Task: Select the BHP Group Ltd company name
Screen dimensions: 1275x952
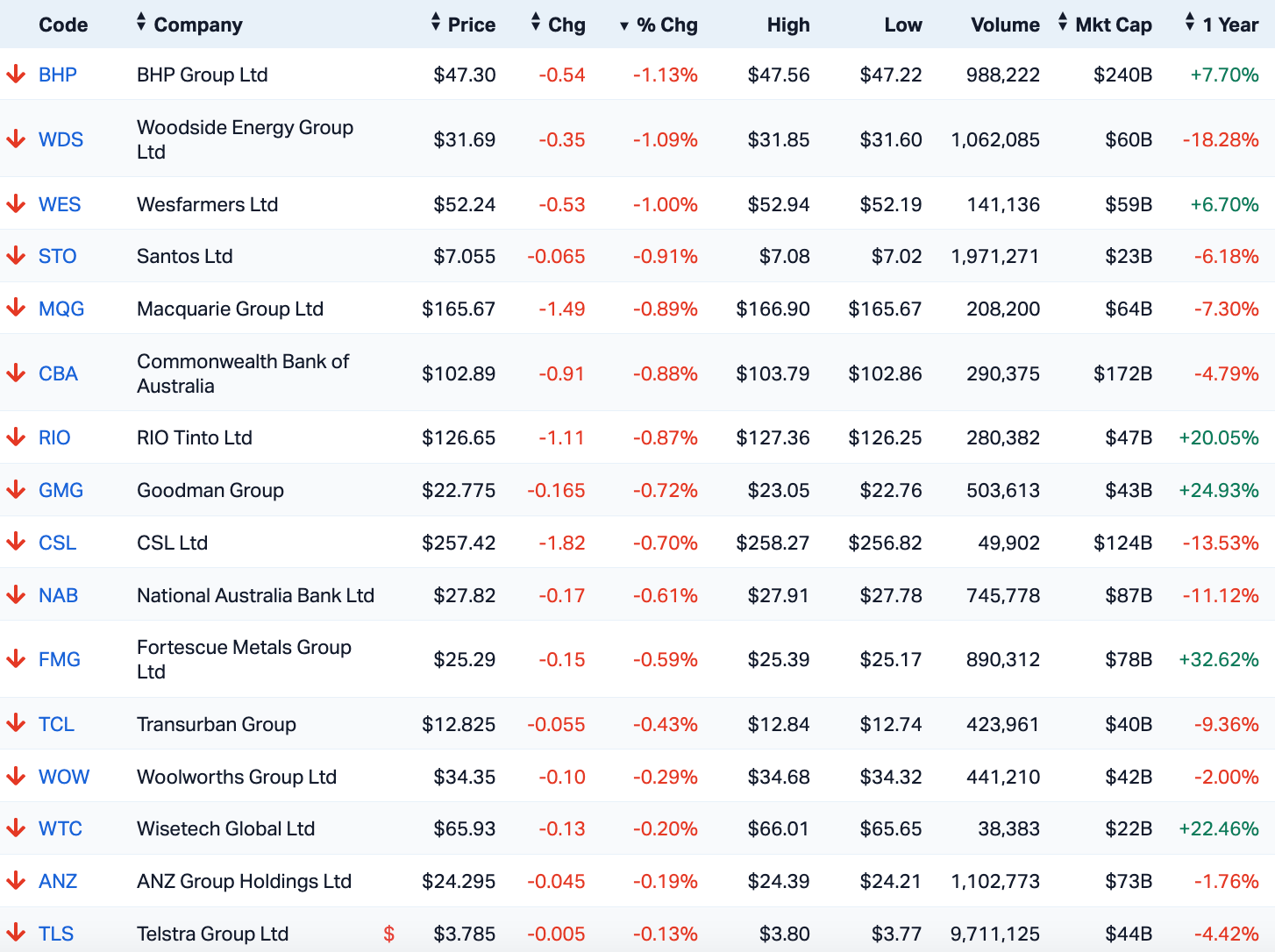Action: pyautogui.click(x=203, y=75)
